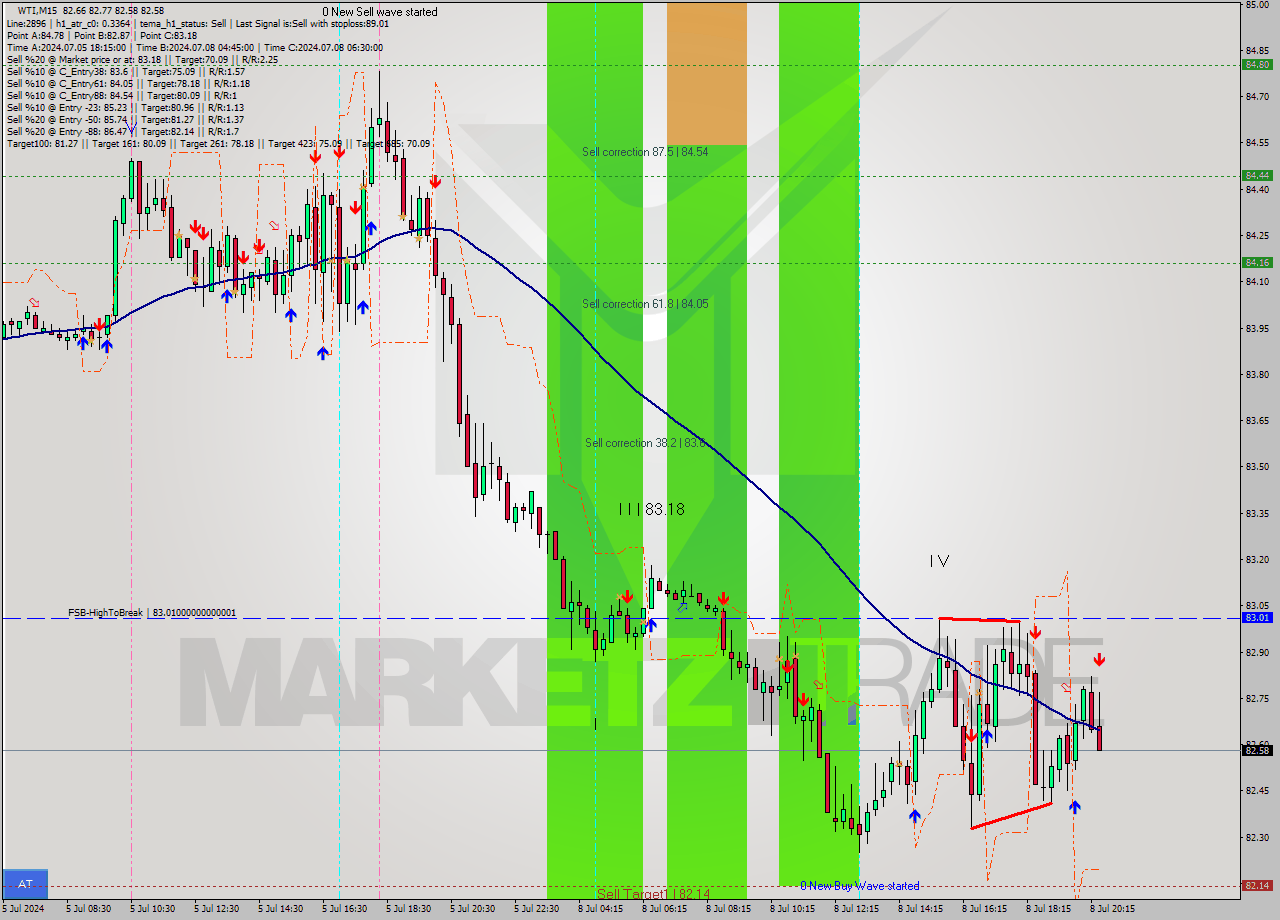Screen dimensions: 1280x920
Task: Click the blue buy arrow under the last candles
Action: tap(1074, 806)
